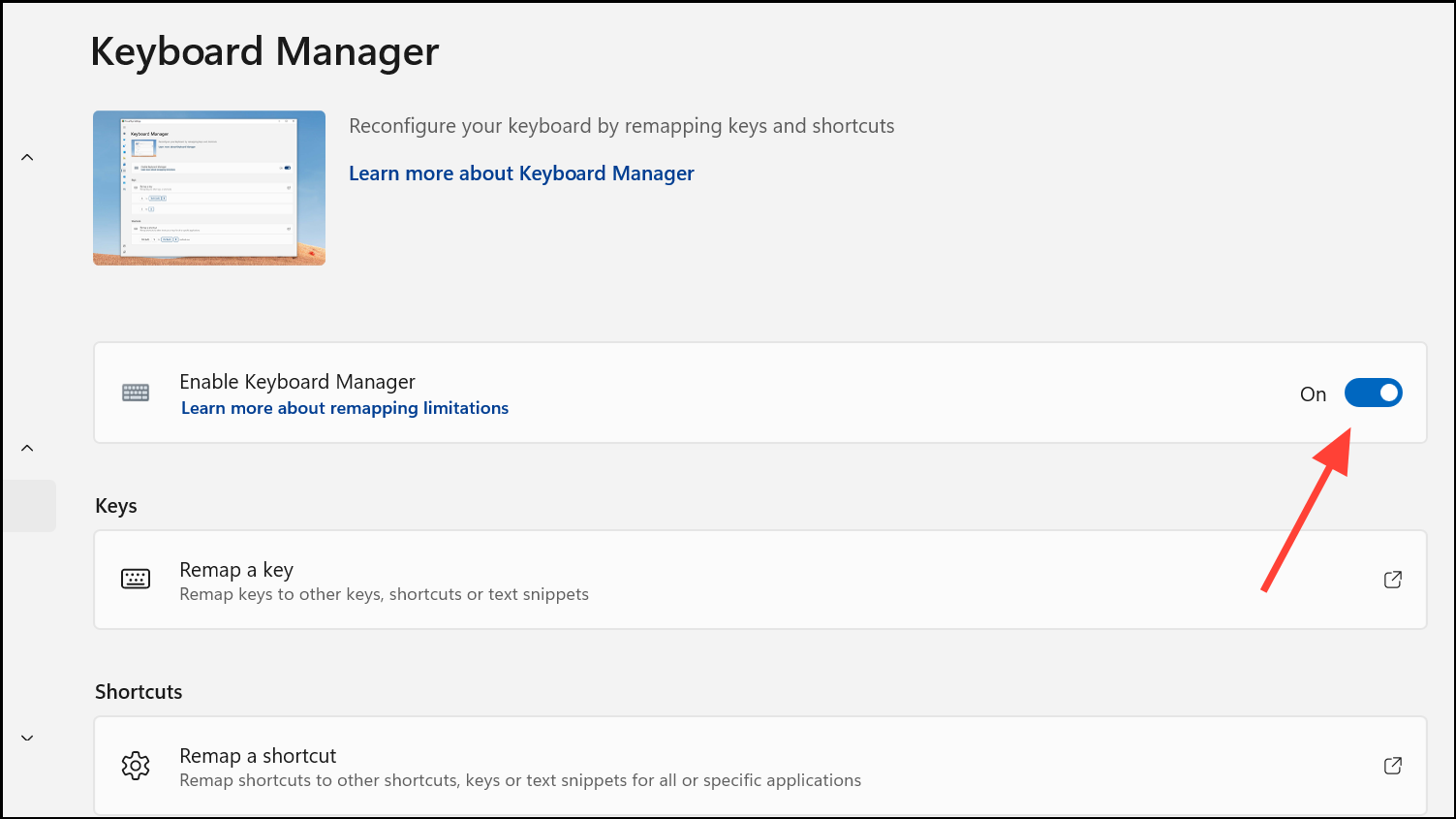This screenshot has height=819, width=1456.
Task: Collapse the middle sidebar up-chevron
Action: pos(27,448)
